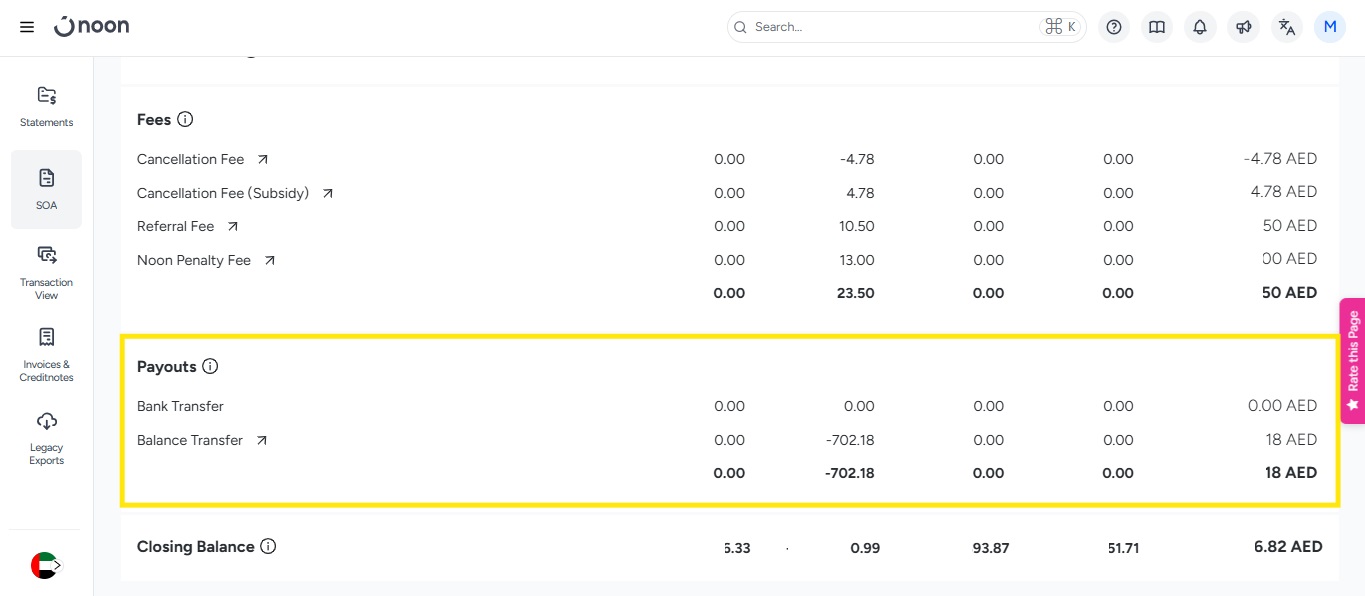Click the Rate this Page tab
Viewport: 1365px width, 596px height.
[x=1352, y=360]
